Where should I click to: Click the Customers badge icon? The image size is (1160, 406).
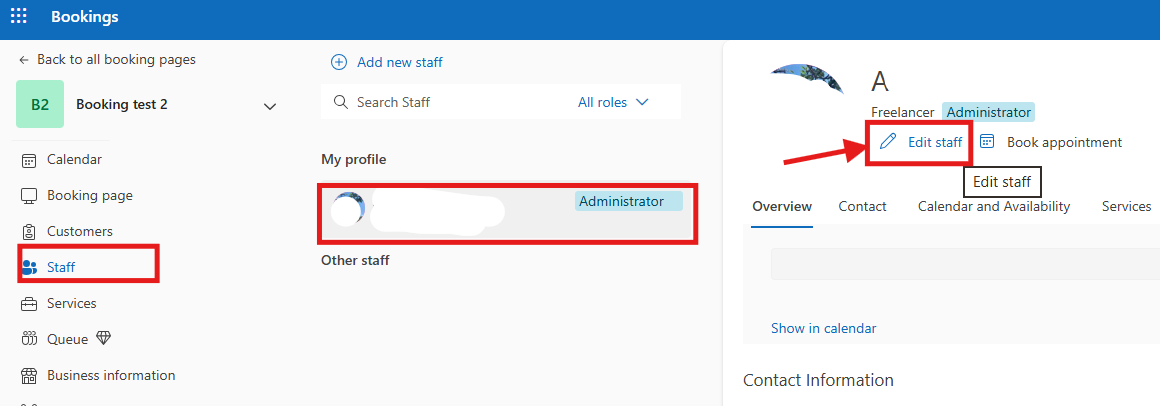[x=29, y=232]
